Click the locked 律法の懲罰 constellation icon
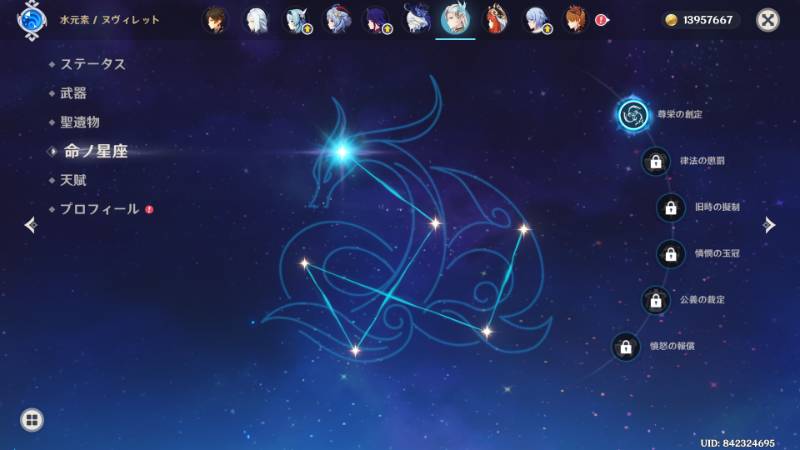 click(x=656, y=162)
